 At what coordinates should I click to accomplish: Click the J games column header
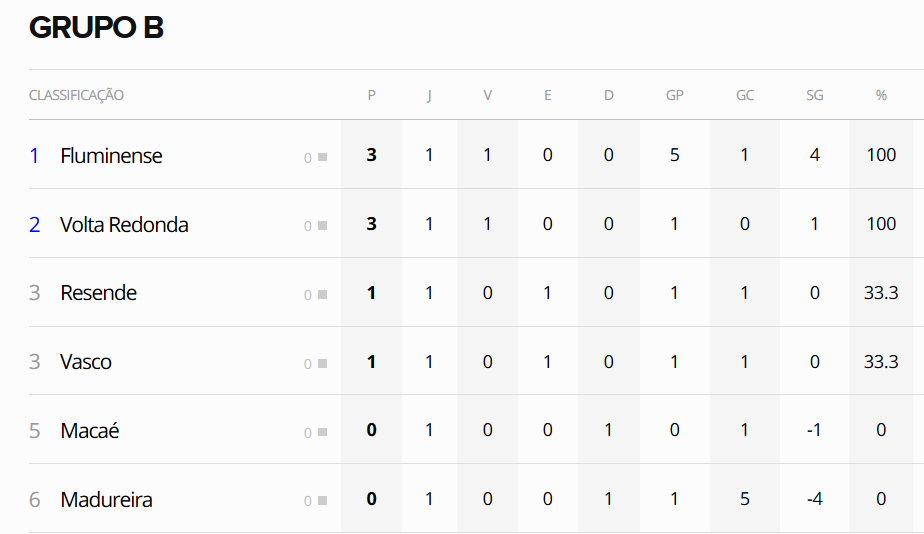pos(429,96)
